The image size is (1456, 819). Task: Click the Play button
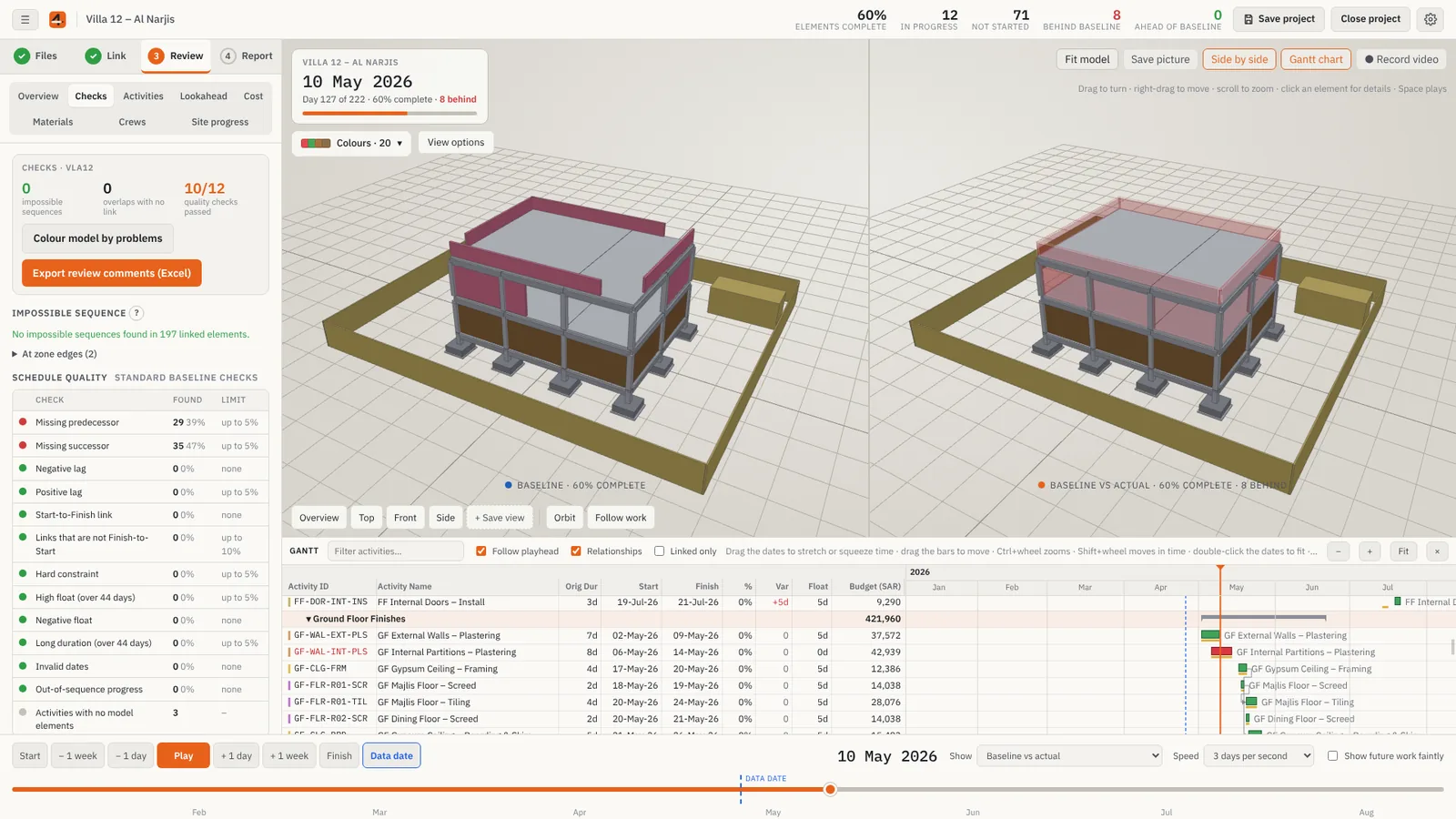coord(183,756)
